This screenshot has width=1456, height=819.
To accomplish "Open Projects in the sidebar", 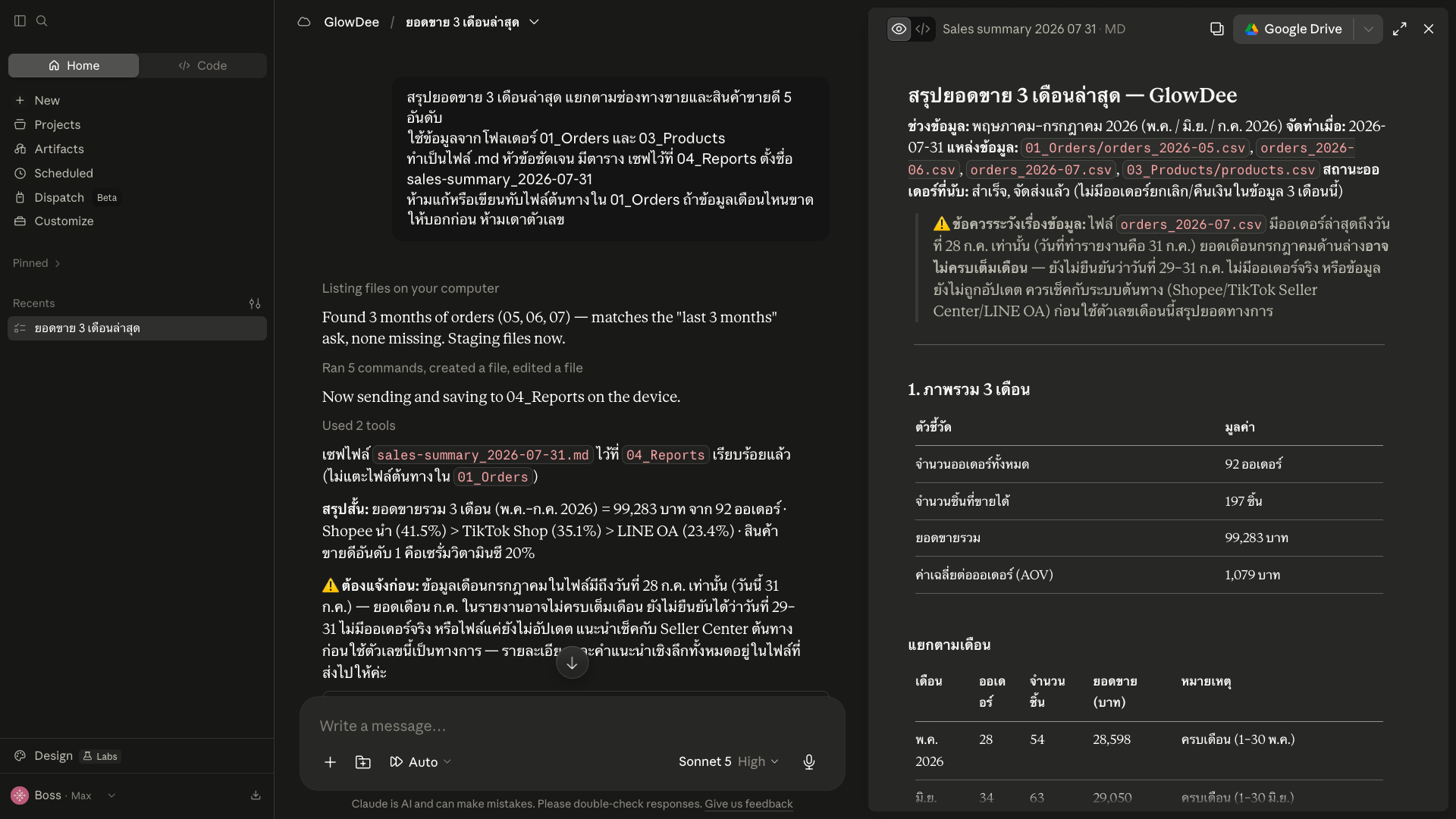I will [57, 124].
